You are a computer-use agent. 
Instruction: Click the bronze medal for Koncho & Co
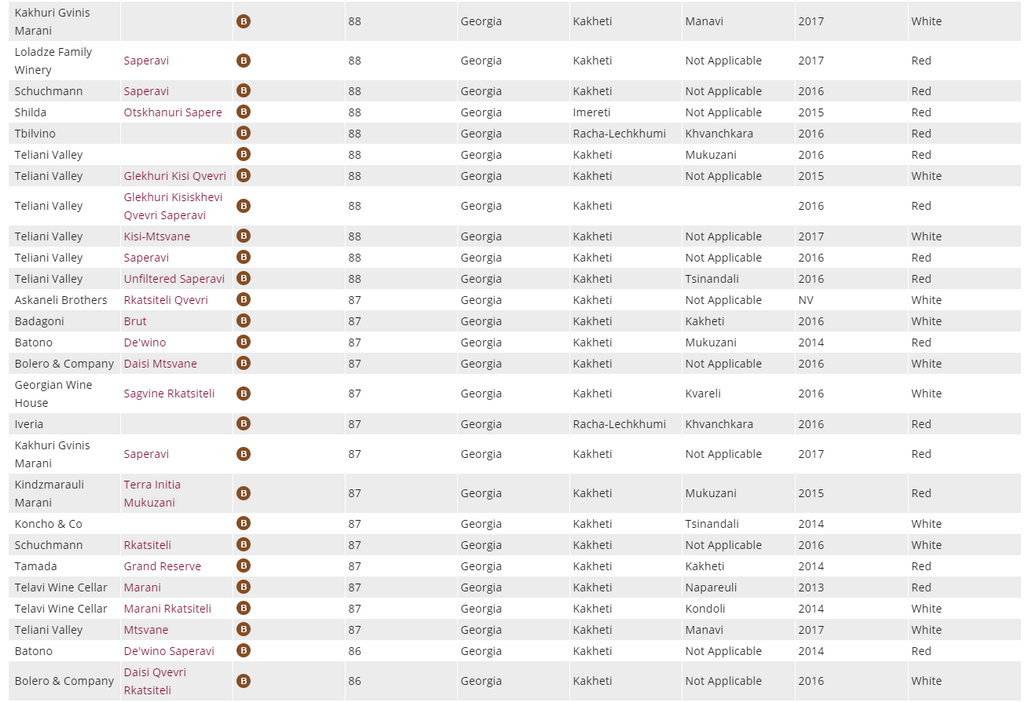243,524
